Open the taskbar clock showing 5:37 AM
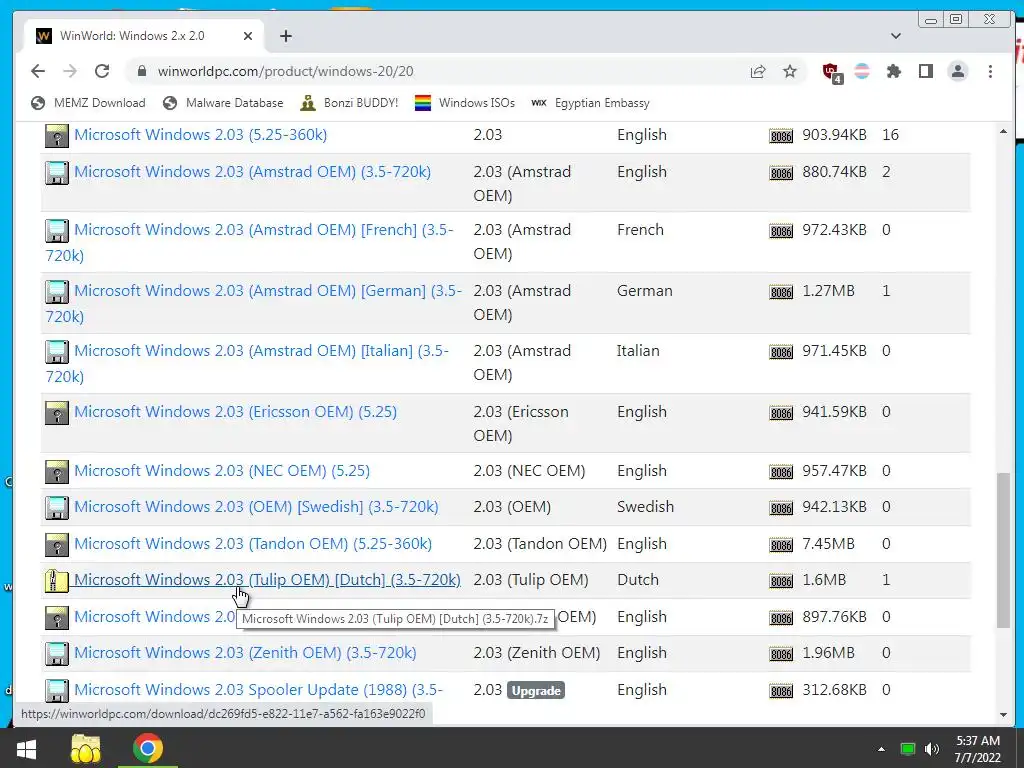The width and height of the screenshot is (1024, 768). point(978,749)
